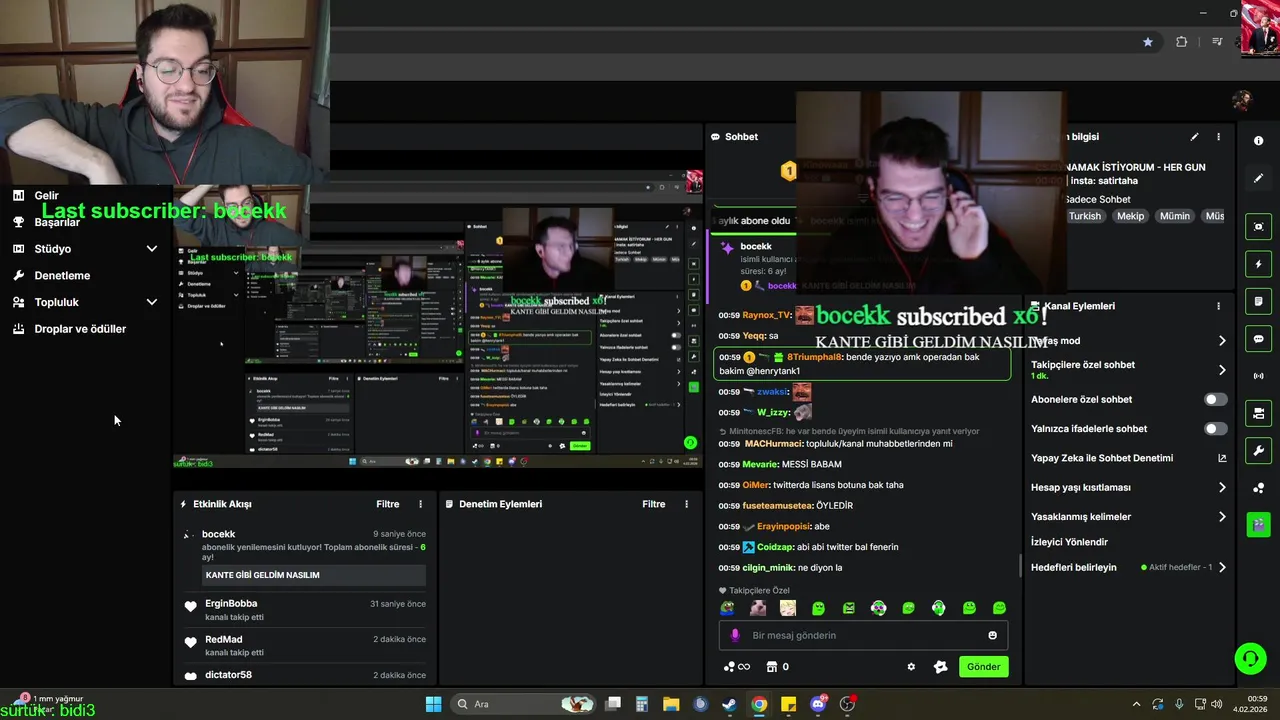Click username cilgin_minik in chat

pos(768,568)
